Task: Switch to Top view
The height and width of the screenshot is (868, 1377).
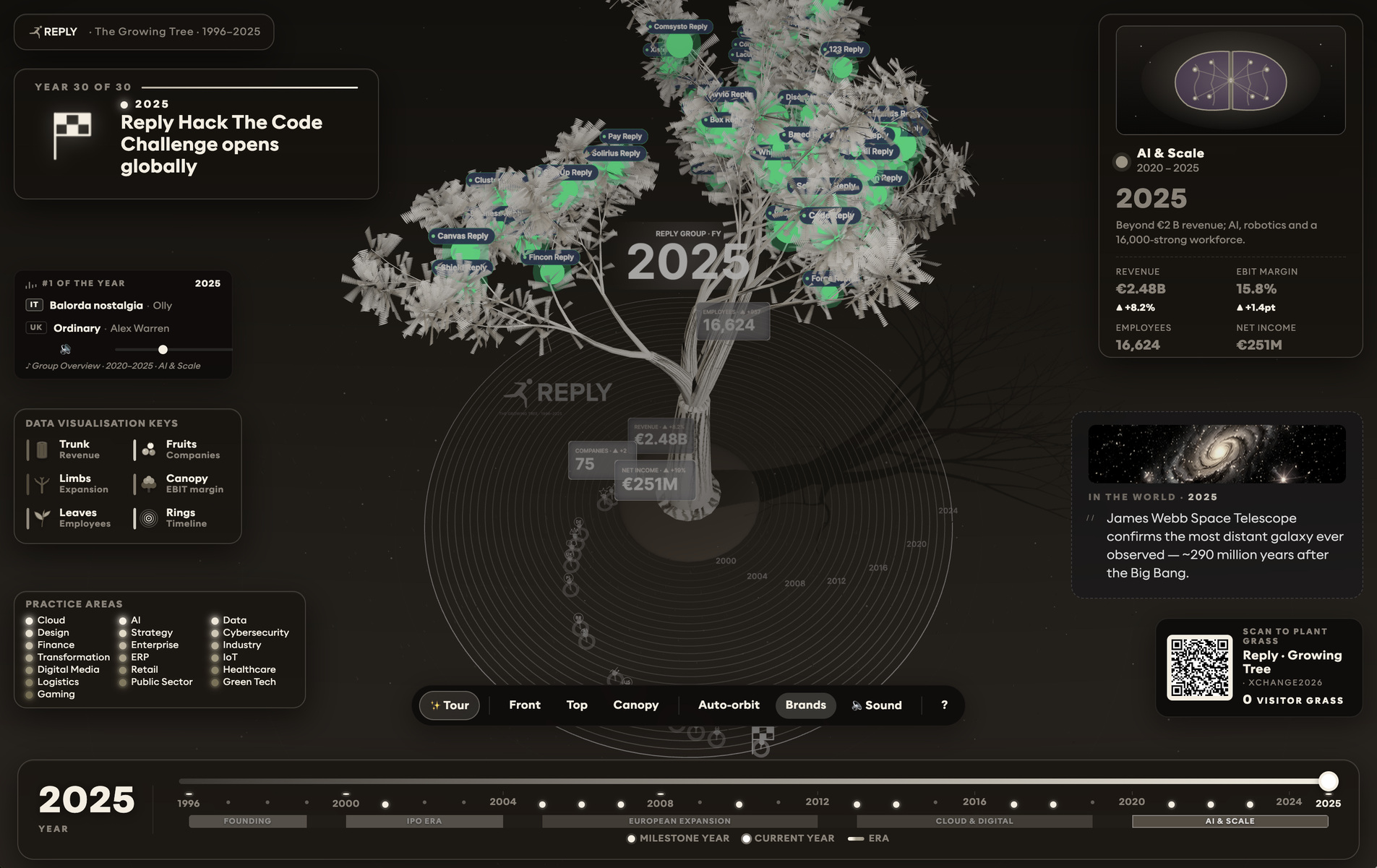Action: pos(577,705)
